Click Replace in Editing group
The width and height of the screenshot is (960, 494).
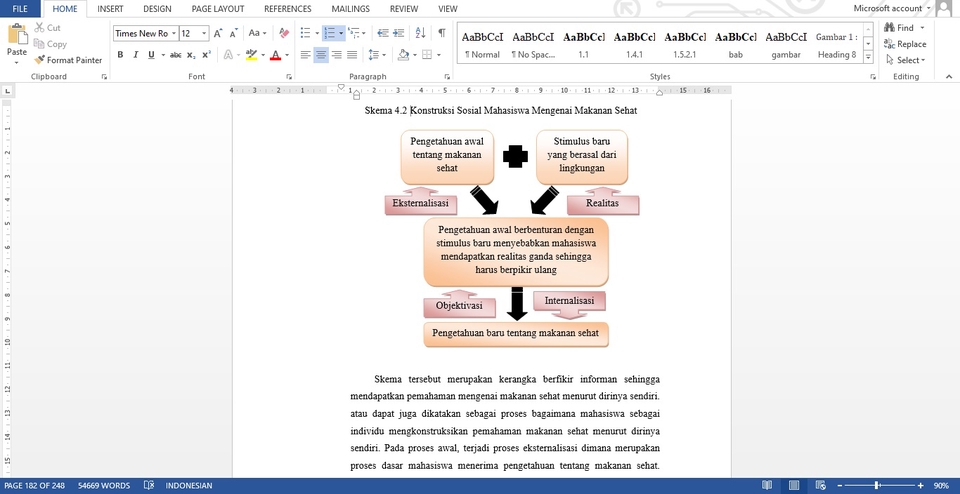click(x=905, y=44)
